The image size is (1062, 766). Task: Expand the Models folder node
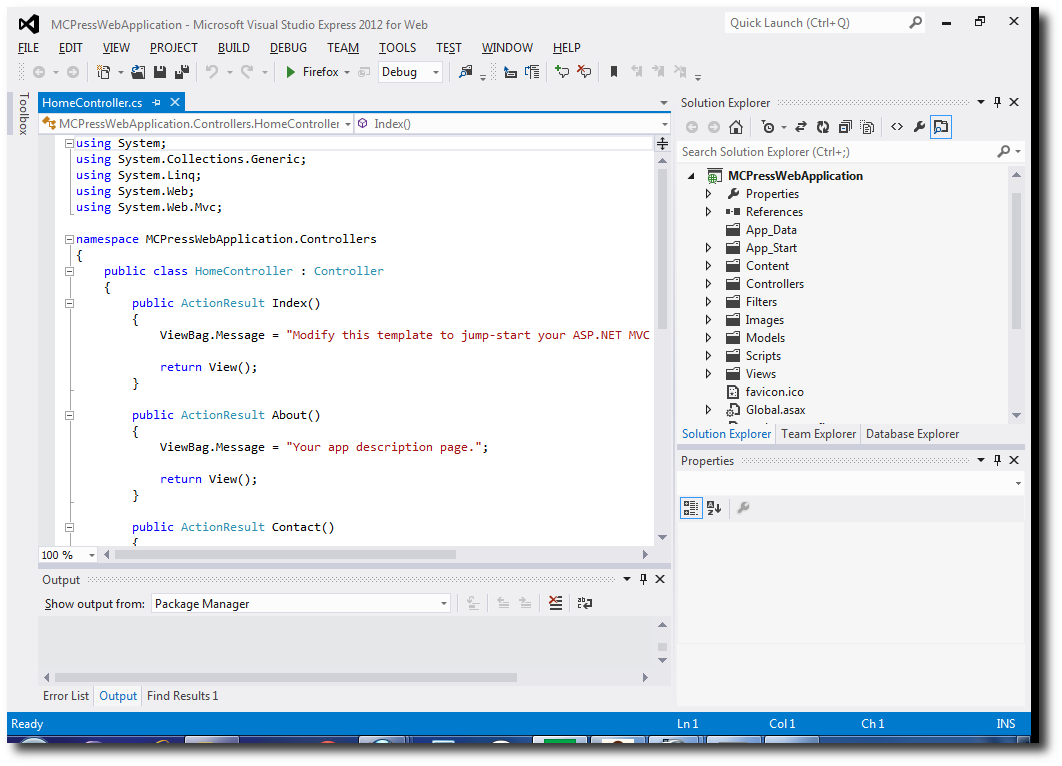click(x=708, y=338)
